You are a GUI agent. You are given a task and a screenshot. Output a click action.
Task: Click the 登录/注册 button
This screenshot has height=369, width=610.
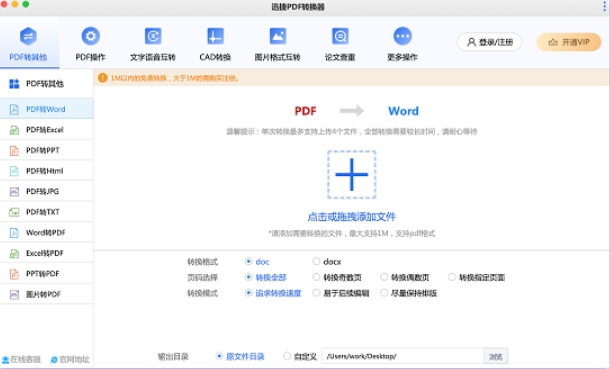[x=489, y=42]
